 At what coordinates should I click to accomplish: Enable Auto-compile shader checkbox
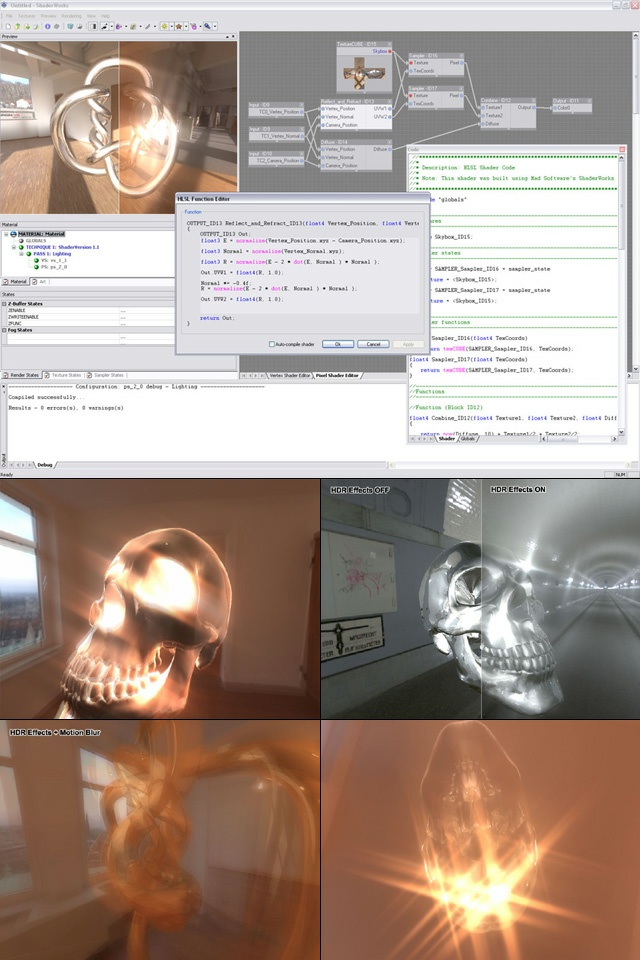(271, 344)
